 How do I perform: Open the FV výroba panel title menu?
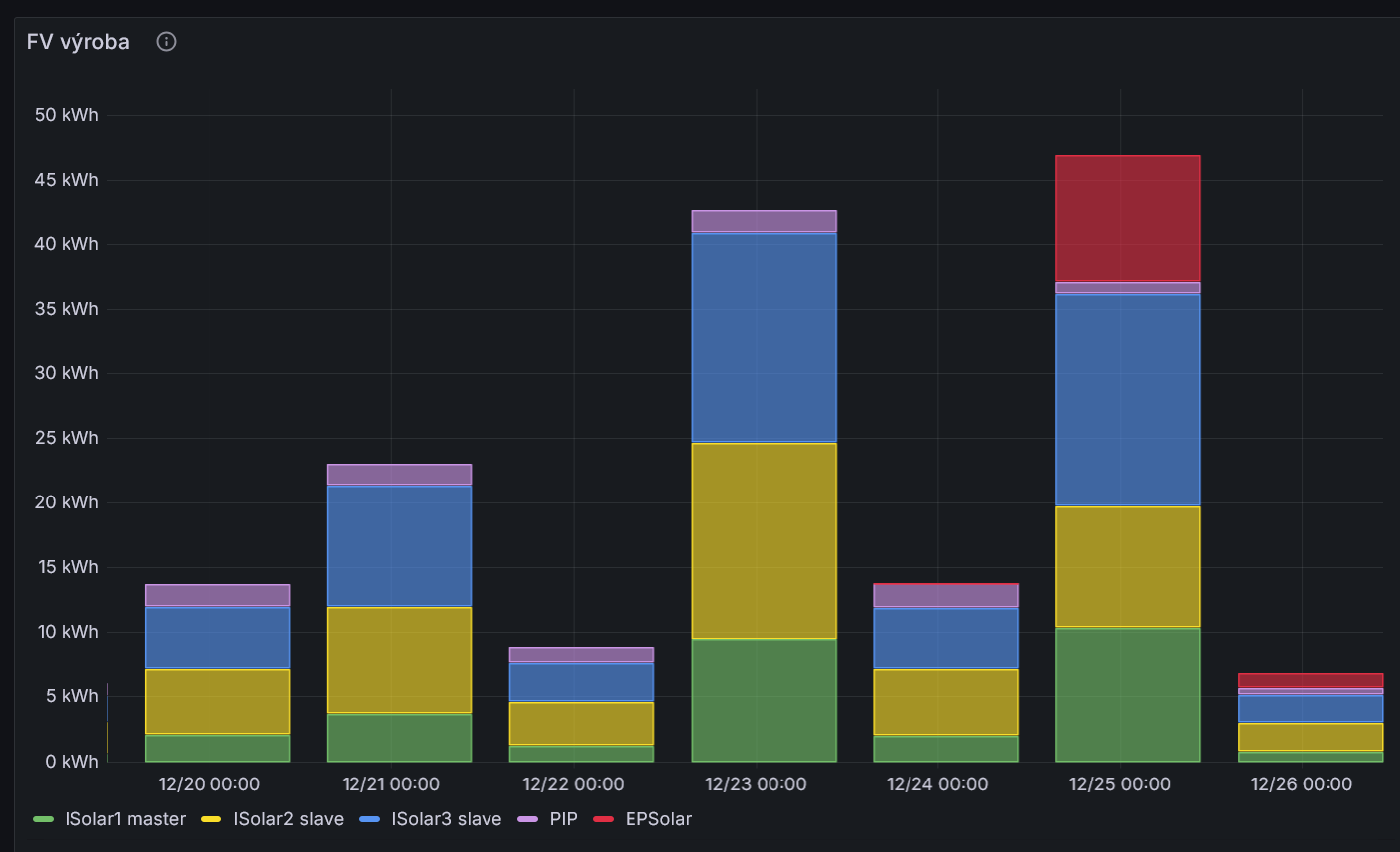point(78,41)
